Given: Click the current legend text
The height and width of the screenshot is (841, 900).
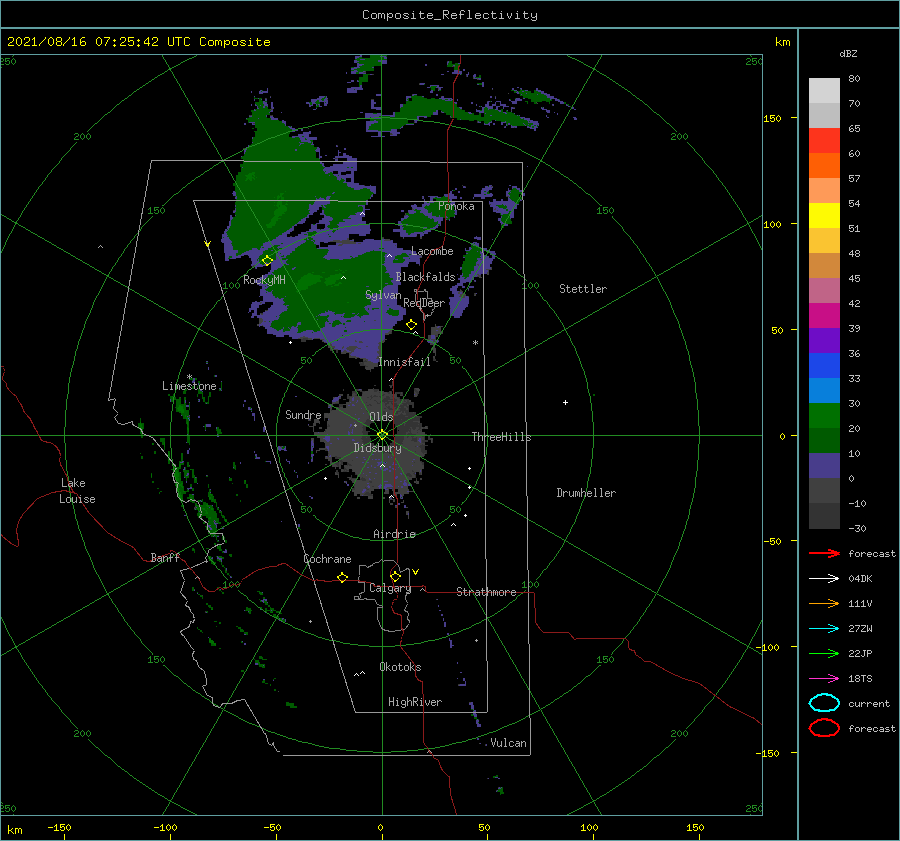Looking at the screenshot, I should pyautogui.click(x=869, y=704).
